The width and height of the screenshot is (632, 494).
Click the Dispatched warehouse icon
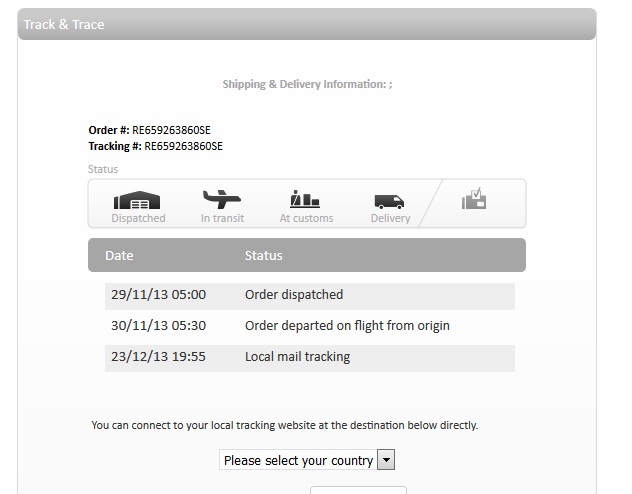[138, 199]
